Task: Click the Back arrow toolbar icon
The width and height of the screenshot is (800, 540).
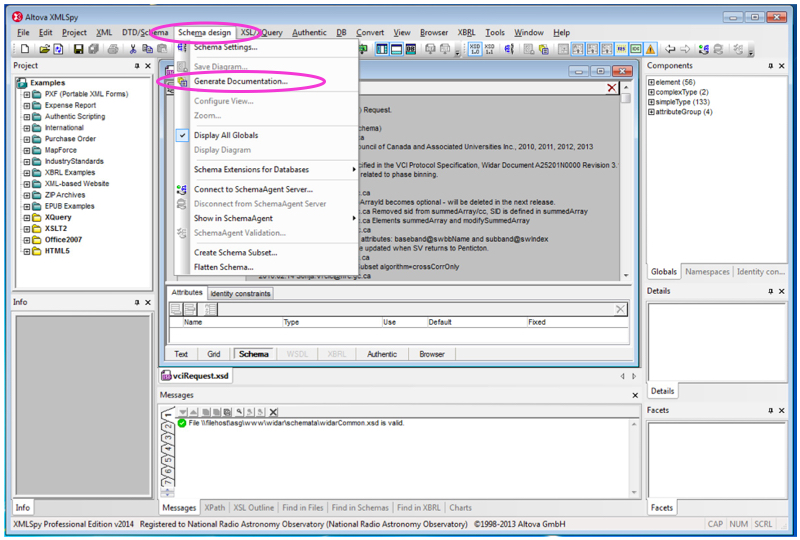Action: (670, 49)
